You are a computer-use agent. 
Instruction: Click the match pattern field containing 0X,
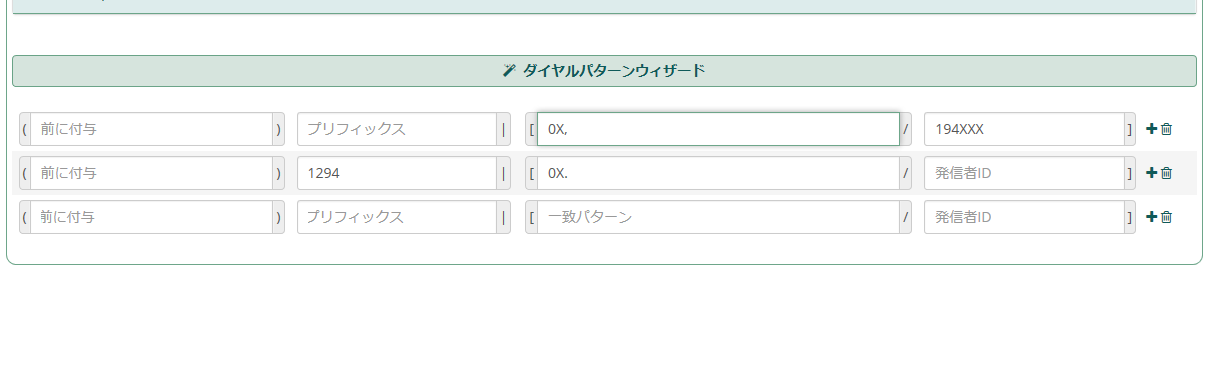point(718,129)
